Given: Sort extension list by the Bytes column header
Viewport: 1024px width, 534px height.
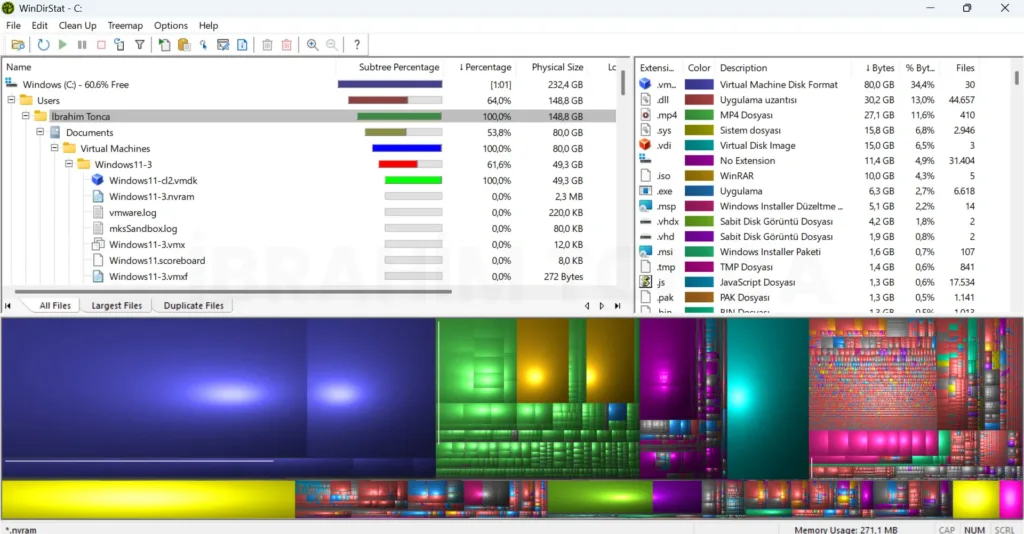Looking at the screenshot, I should [x=874, y=68].
